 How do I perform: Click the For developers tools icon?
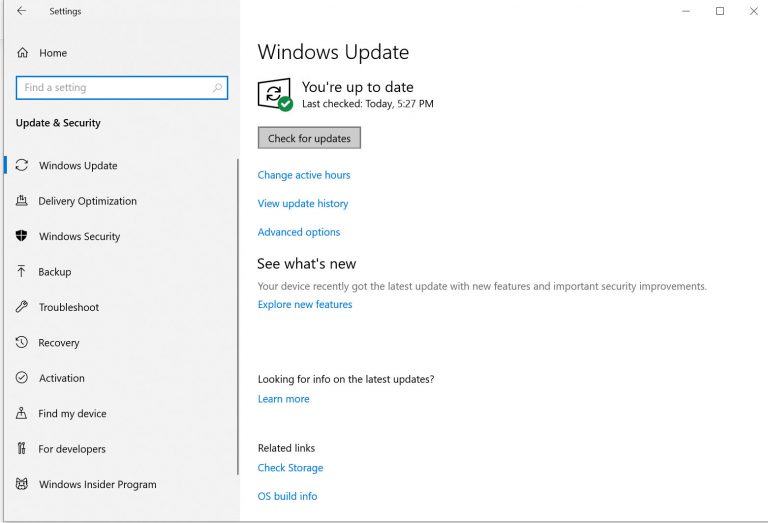[22, 448]
